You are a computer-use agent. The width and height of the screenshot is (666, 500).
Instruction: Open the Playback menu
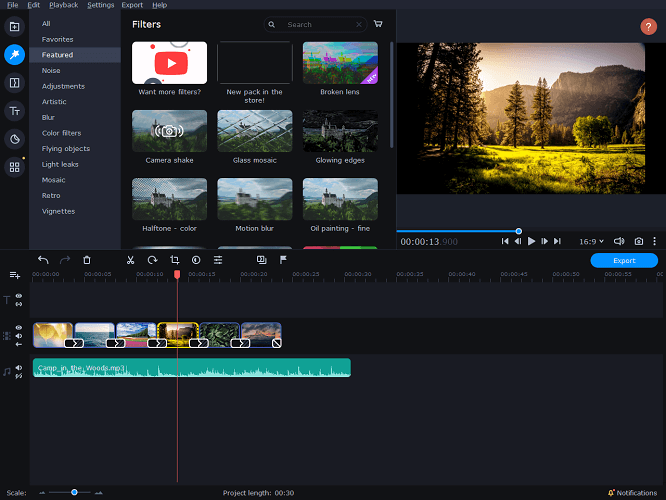click(63, 5)
